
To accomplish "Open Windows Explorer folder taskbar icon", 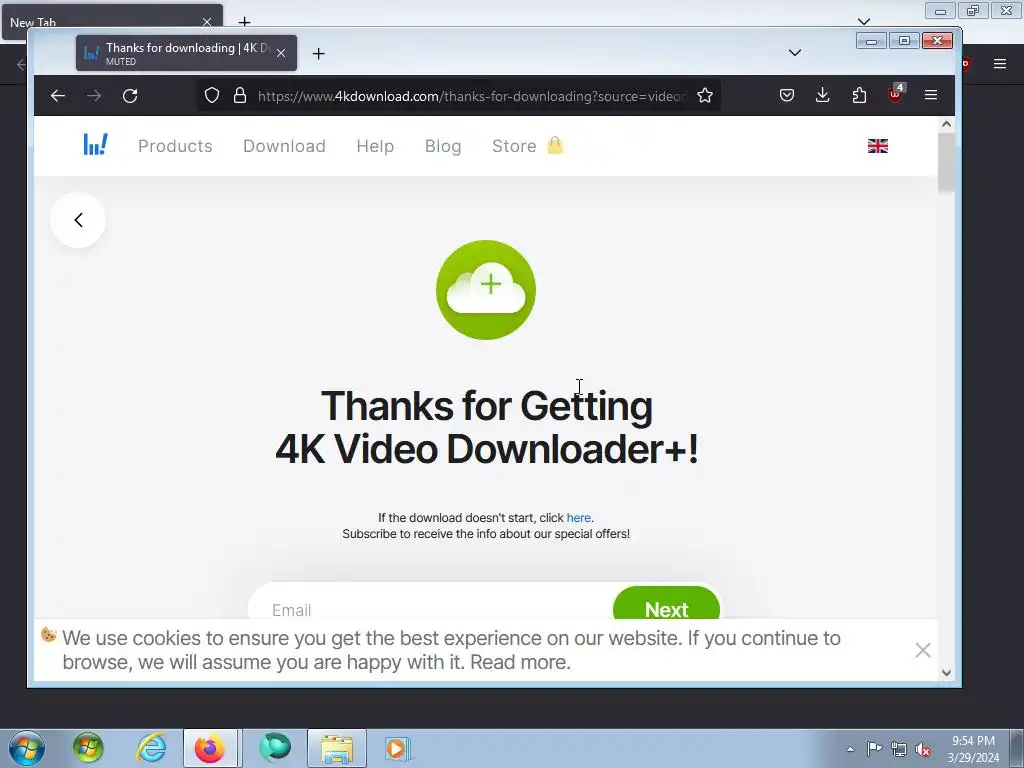I will tap(337, 748).
